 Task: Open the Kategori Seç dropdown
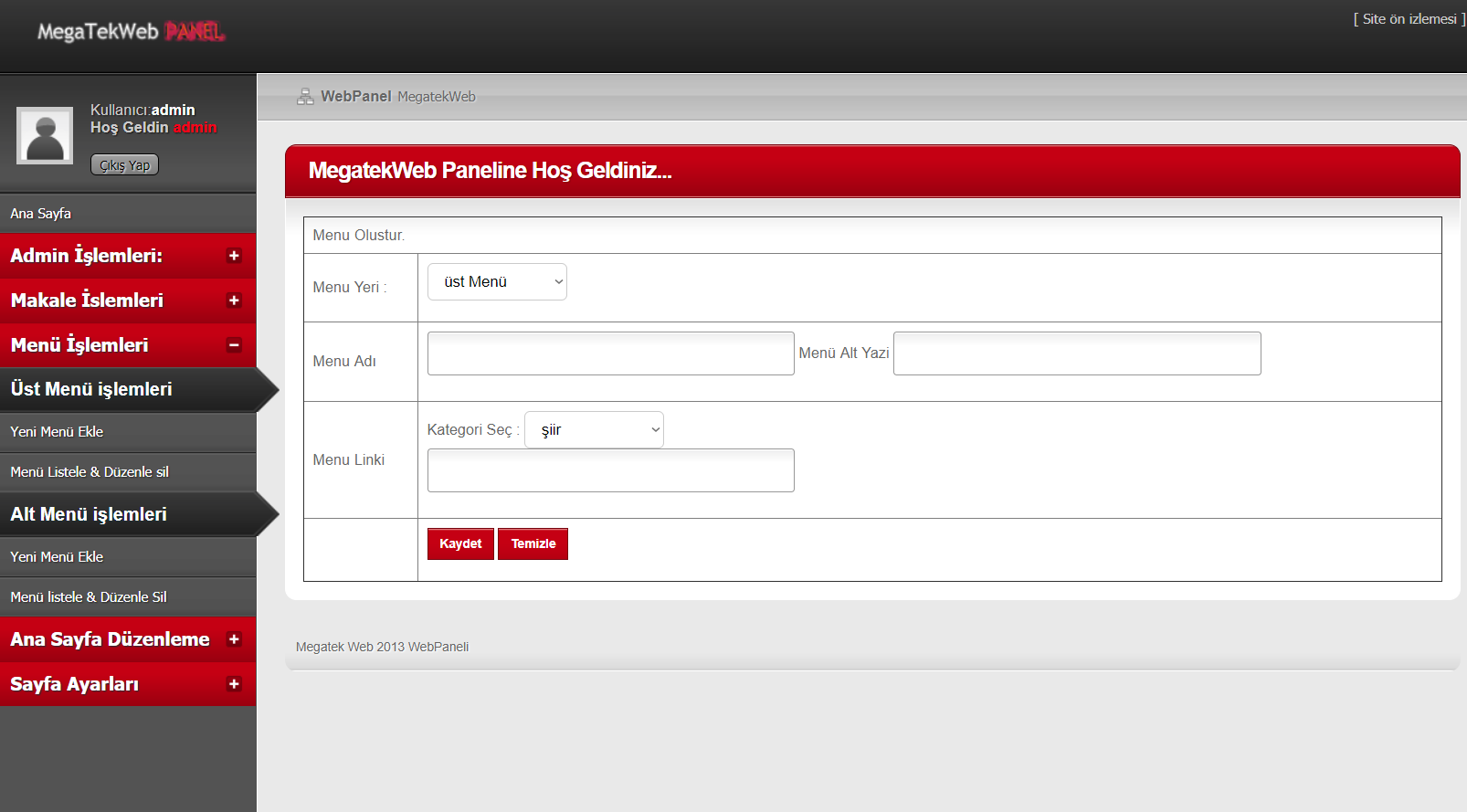[594, 430]
